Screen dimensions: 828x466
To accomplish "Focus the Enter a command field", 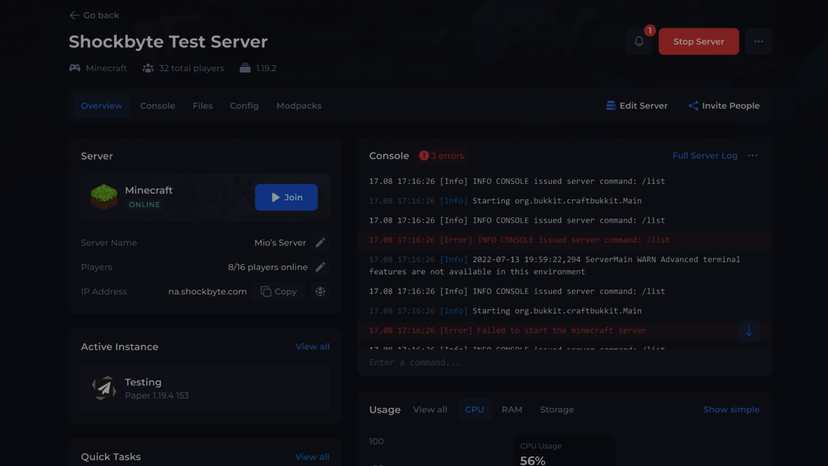I will [x=564, y=362].
